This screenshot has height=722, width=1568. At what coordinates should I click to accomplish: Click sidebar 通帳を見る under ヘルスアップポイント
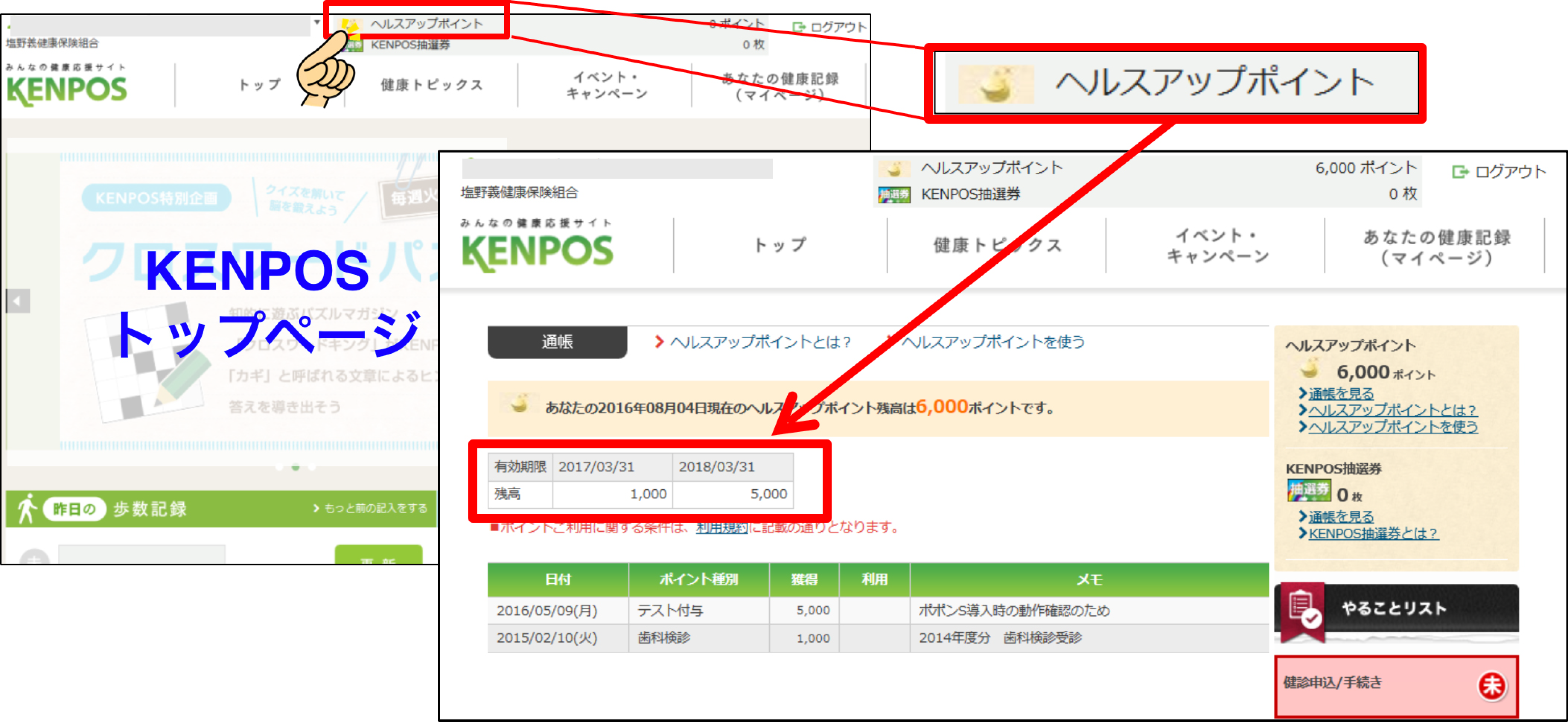click(1341, 393)
